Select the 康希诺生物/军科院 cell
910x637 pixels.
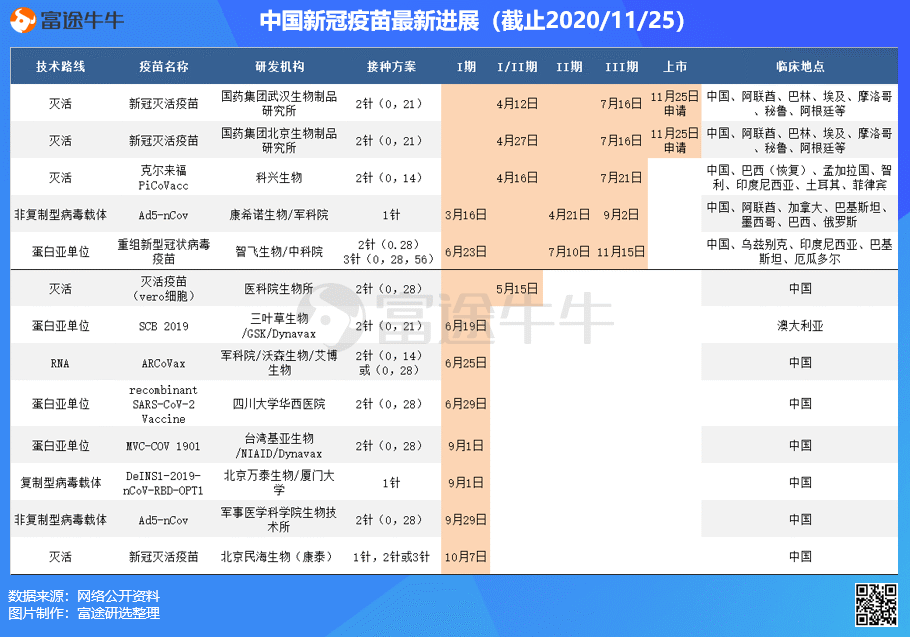click(279, 215)
